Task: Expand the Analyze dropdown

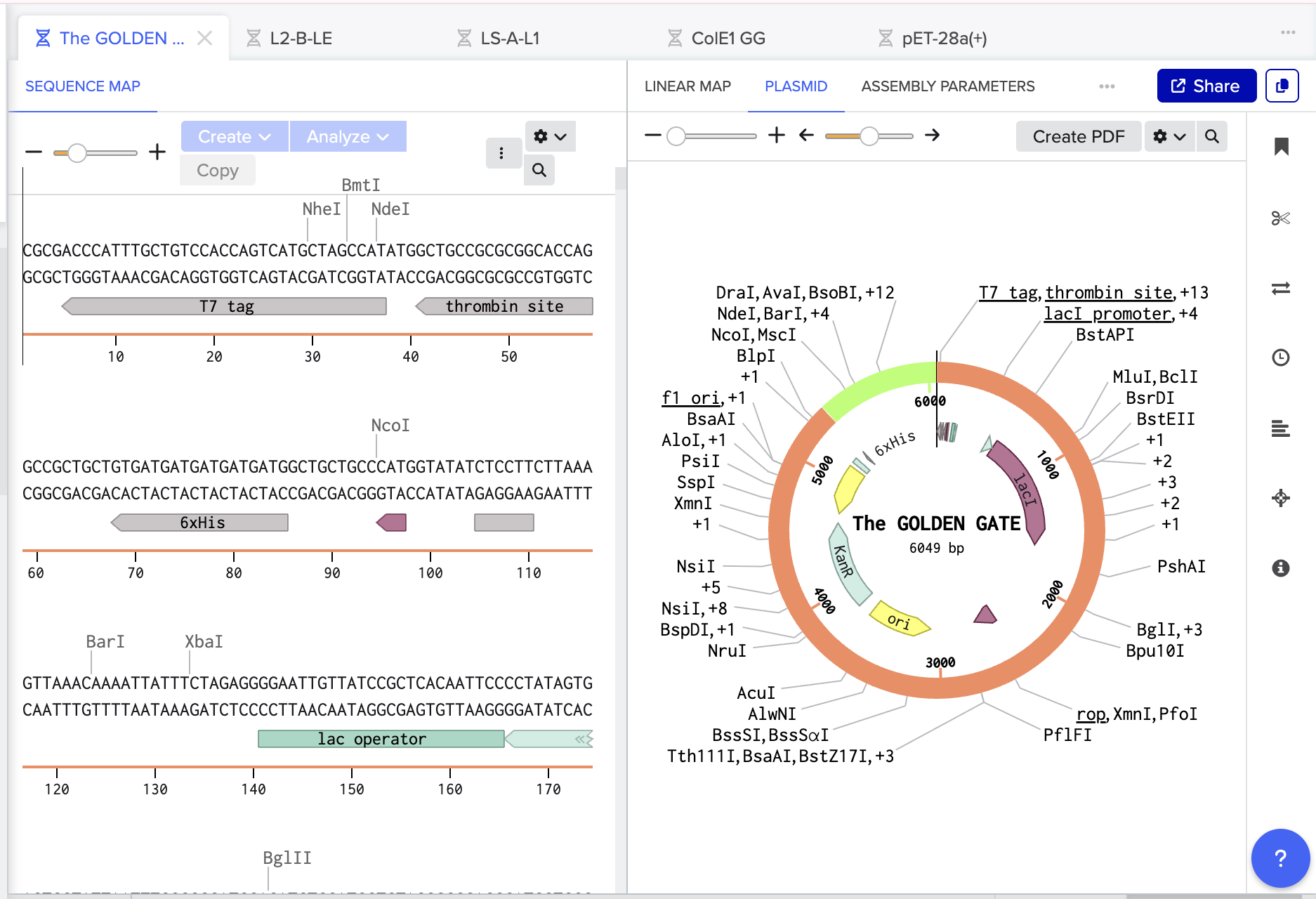Action: (348, 136)
